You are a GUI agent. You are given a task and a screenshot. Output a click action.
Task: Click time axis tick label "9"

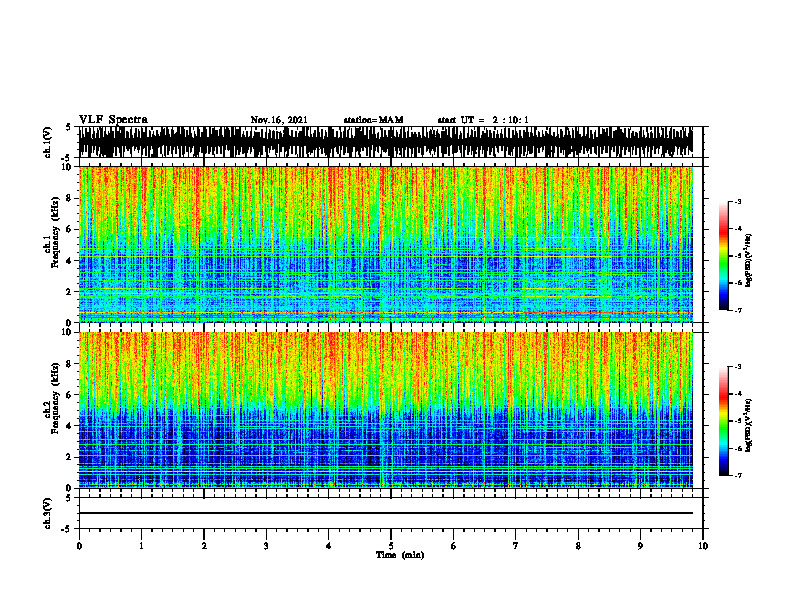pos(640,546)
